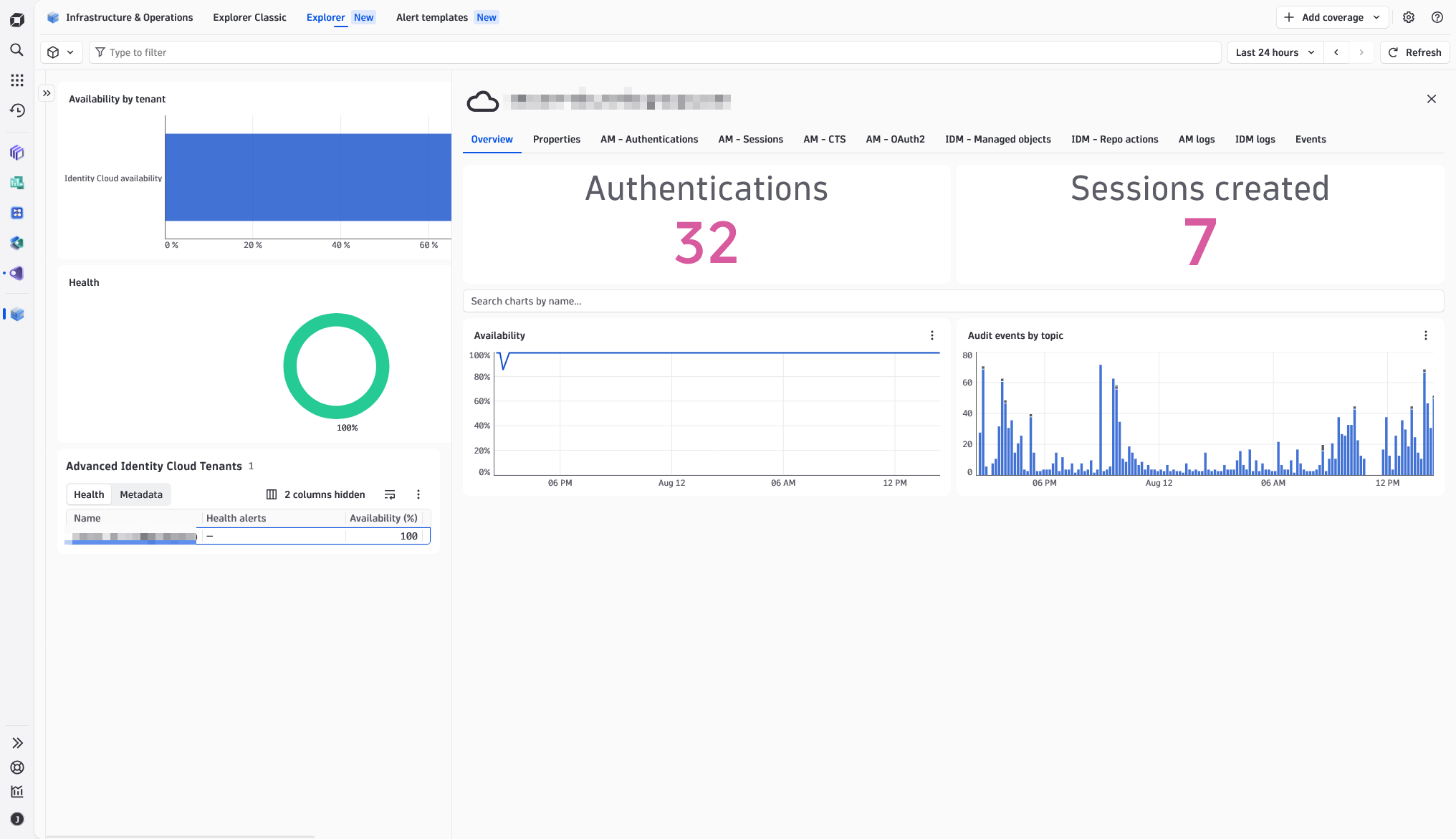Image resolution: width=1456 pixels, height=839 pixels.
Task: Click the Sessions created 7 tile
Action: pyautogui.click(x=1200, y=224)
